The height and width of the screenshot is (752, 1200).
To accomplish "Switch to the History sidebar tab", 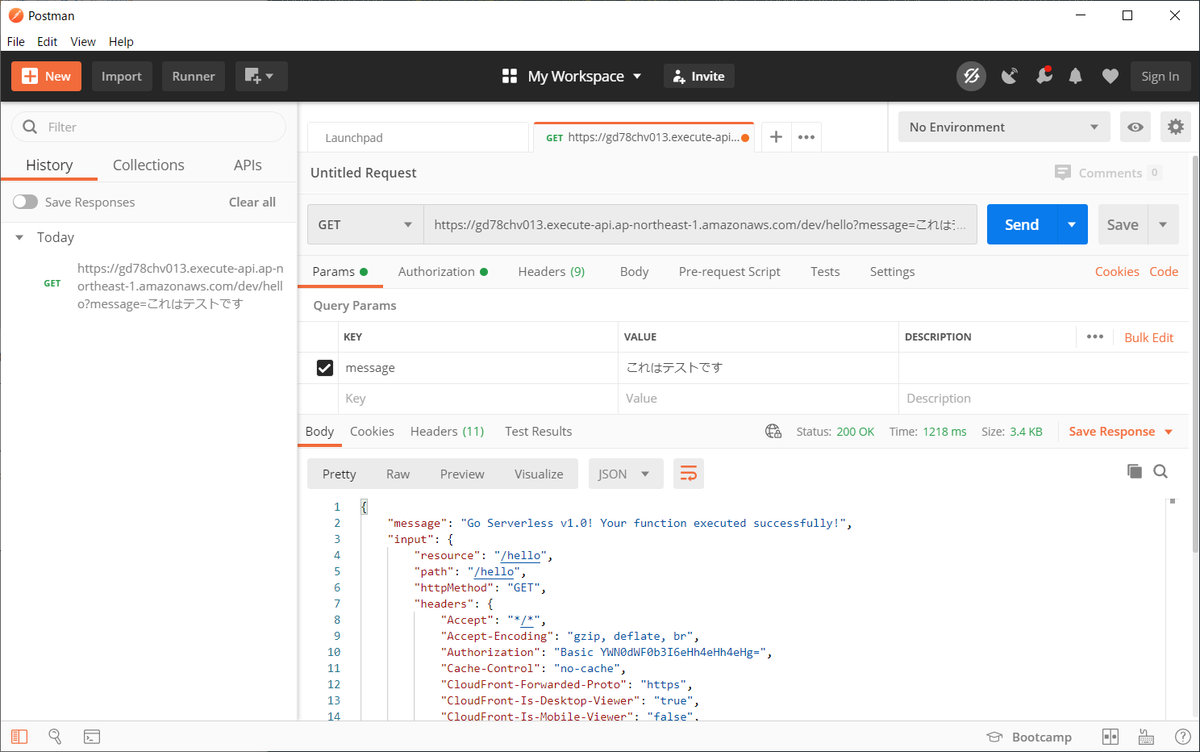I will pos(49,165).
